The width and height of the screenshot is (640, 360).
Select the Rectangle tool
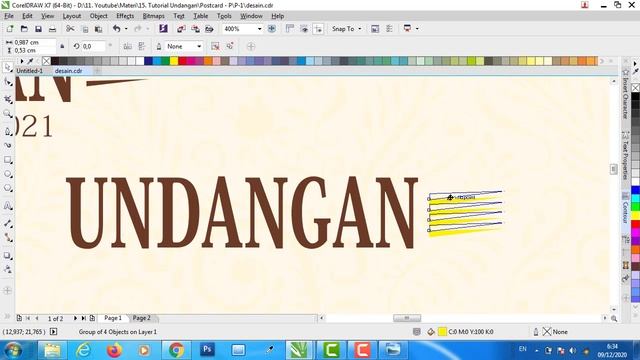click(7, 160)
